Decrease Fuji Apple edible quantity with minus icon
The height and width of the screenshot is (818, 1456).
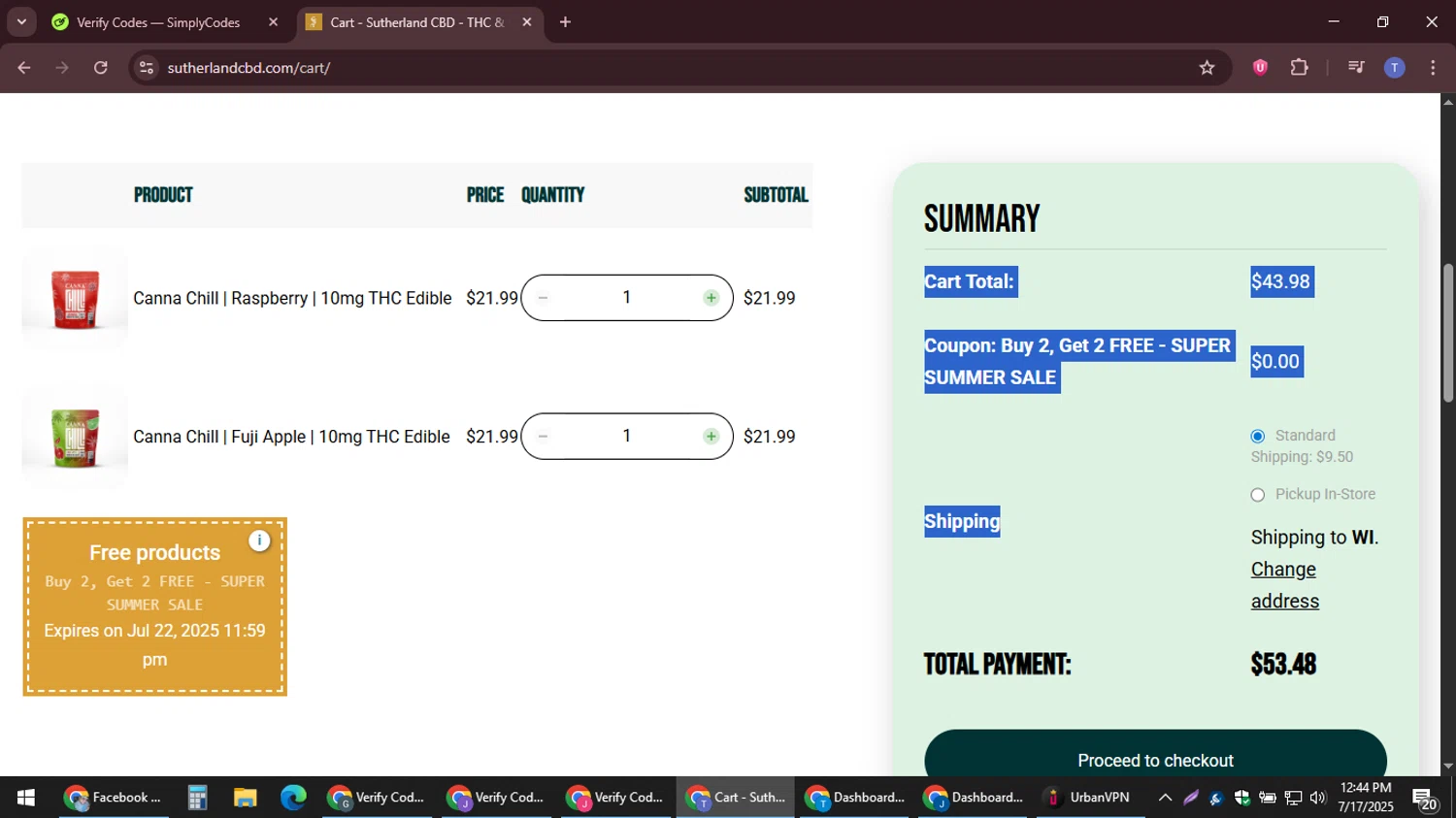point(543,437)
